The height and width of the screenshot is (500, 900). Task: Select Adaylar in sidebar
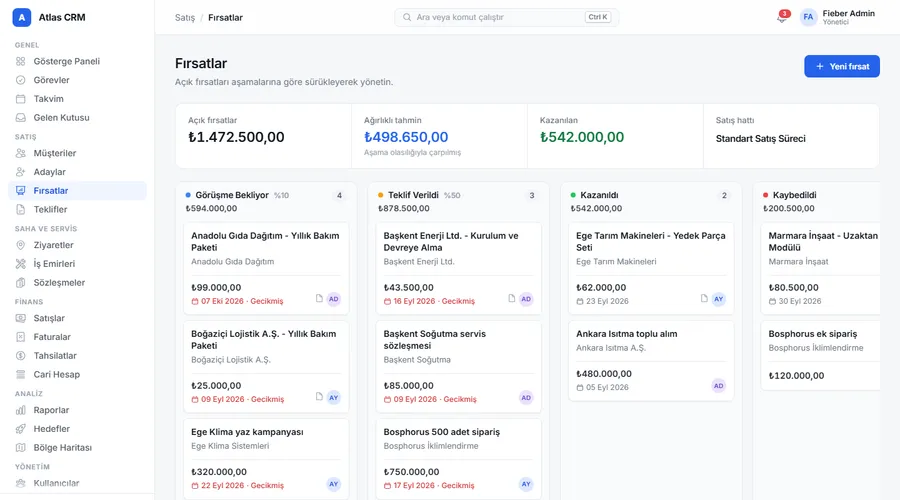pyautogui.click(x=77, y=172)
